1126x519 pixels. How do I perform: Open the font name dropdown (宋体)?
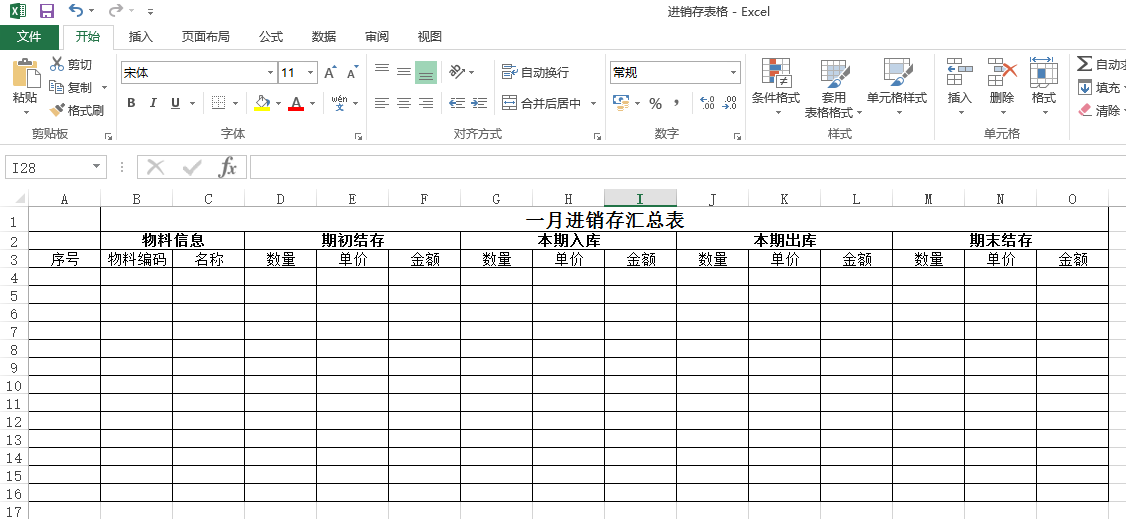(270, 73)
